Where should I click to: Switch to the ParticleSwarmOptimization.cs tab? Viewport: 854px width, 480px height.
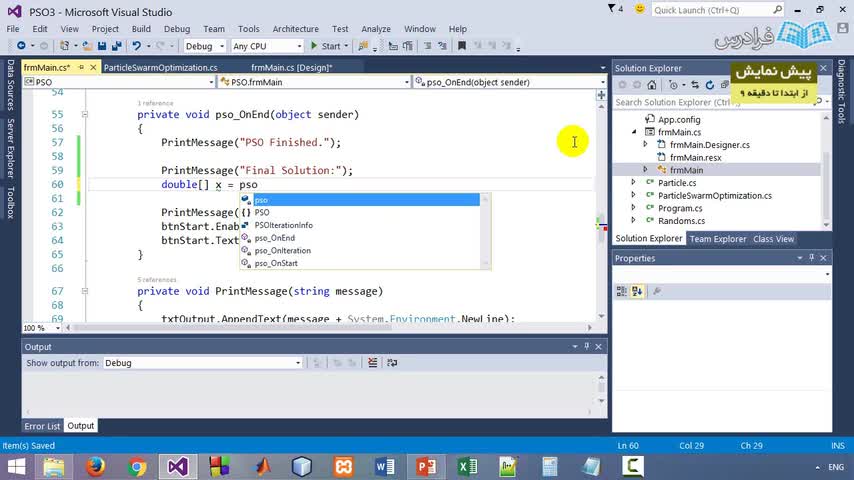(x=160, y=68)
